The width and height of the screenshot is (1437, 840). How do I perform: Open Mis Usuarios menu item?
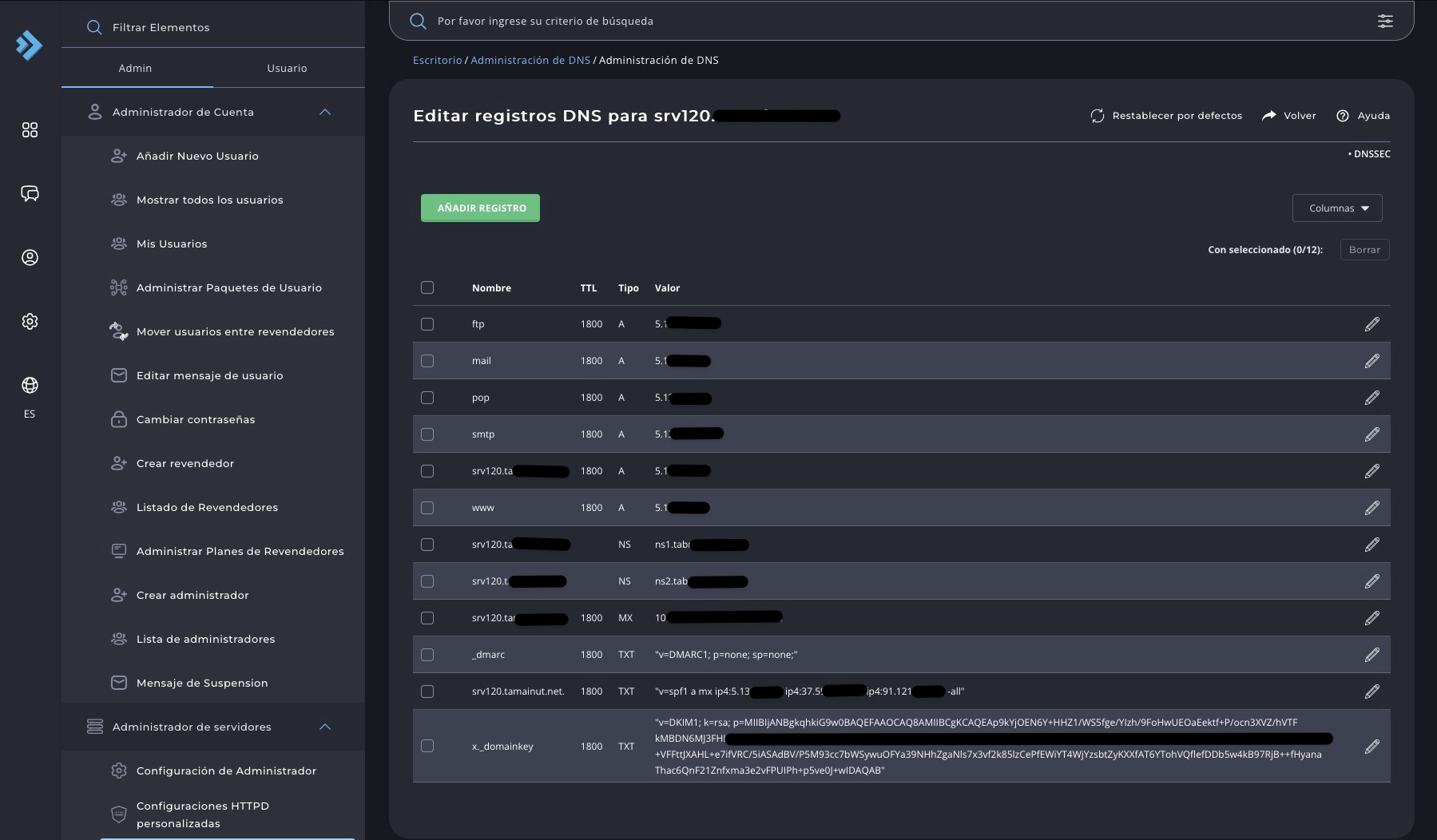(x=172, y=244)
